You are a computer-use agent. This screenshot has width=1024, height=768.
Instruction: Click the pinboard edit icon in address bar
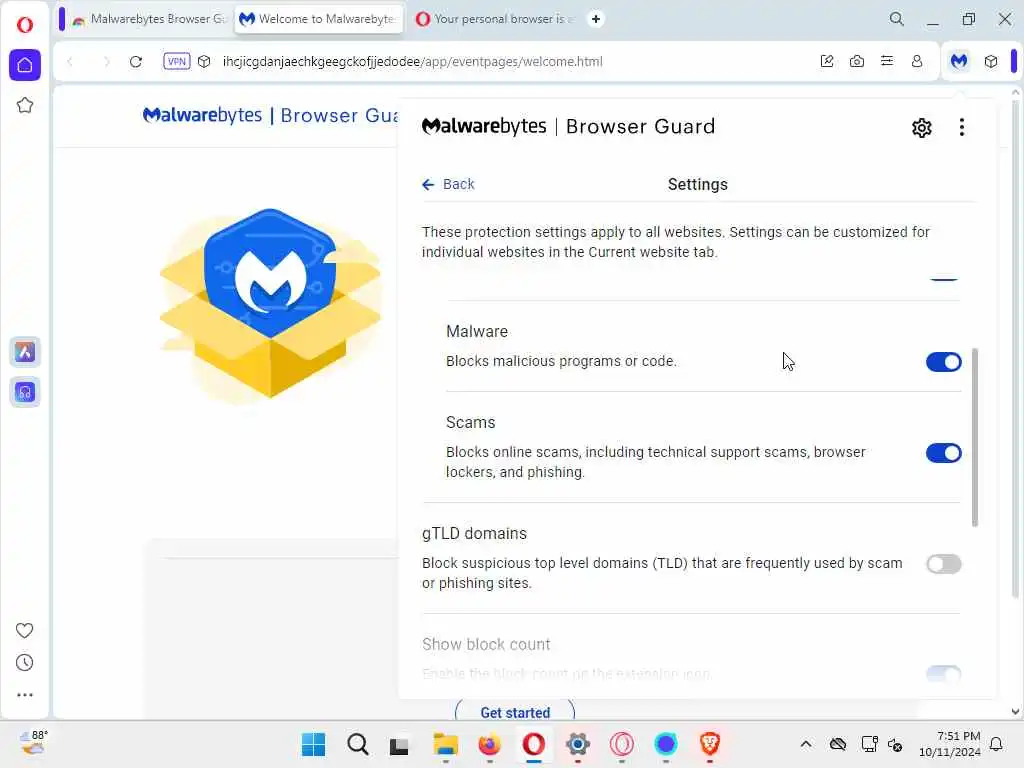(x=826, y=61)
